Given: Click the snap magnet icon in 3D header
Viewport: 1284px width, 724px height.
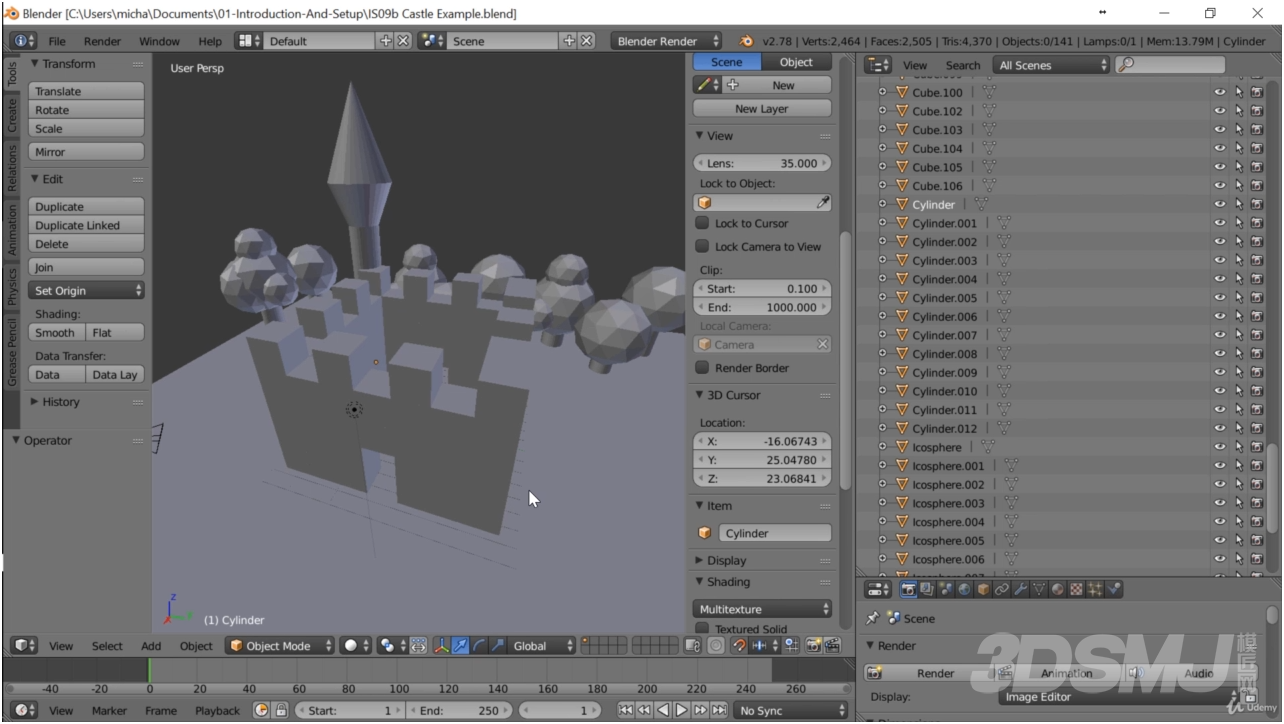Looking at the screenshot, I should pyautogui.click(x=739, y=646).
